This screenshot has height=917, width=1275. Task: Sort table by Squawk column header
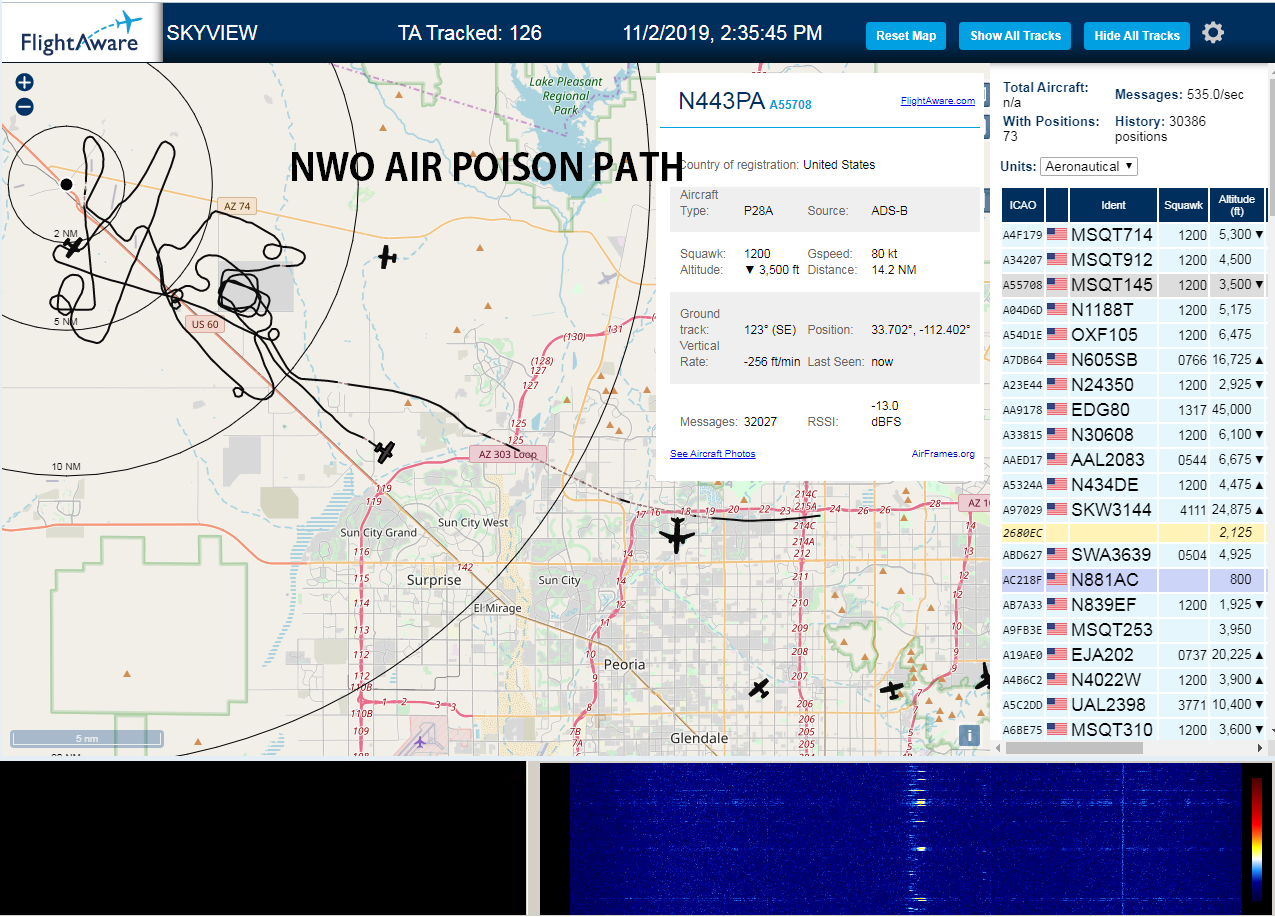point(1184,205)
